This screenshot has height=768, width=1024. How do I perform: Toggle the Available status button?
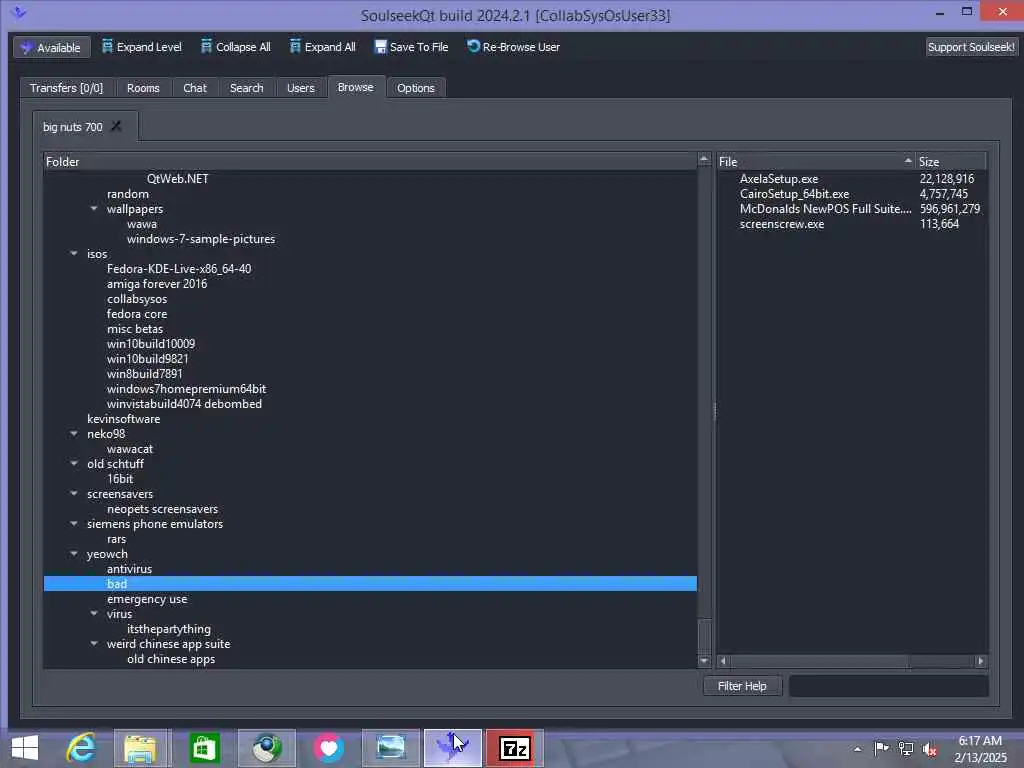pyautogui.click(x=52, y=48)
